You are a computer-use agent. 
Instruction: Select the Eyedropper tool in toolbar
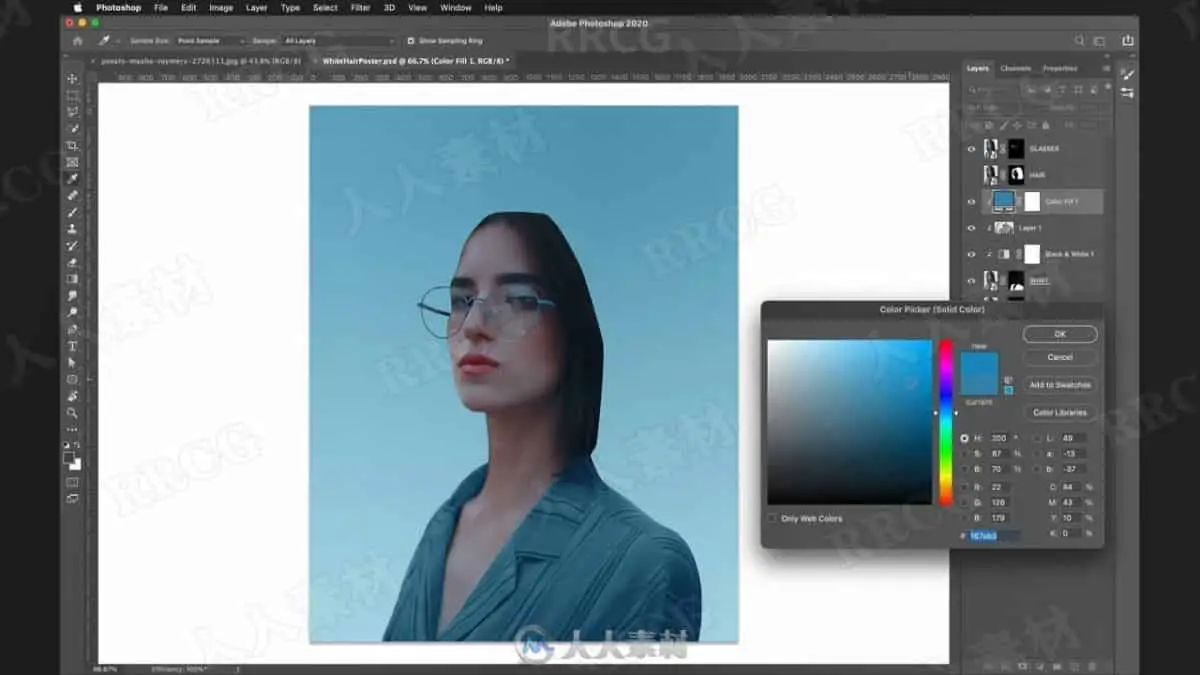pyautogui.click(x=72, y=179)
